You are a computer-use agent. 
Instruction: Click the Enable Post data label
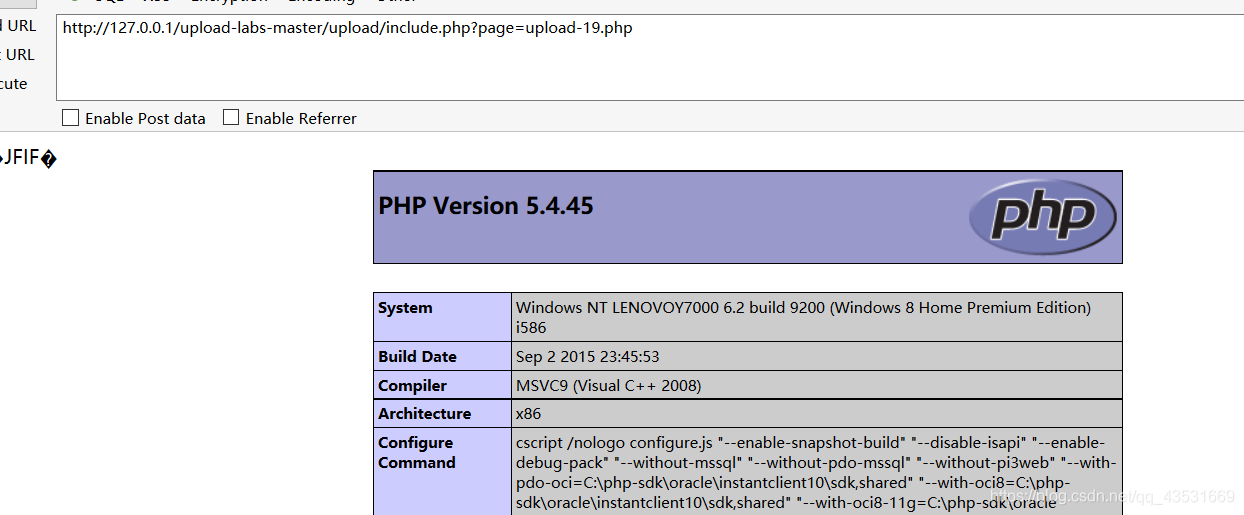coord(145,118)
